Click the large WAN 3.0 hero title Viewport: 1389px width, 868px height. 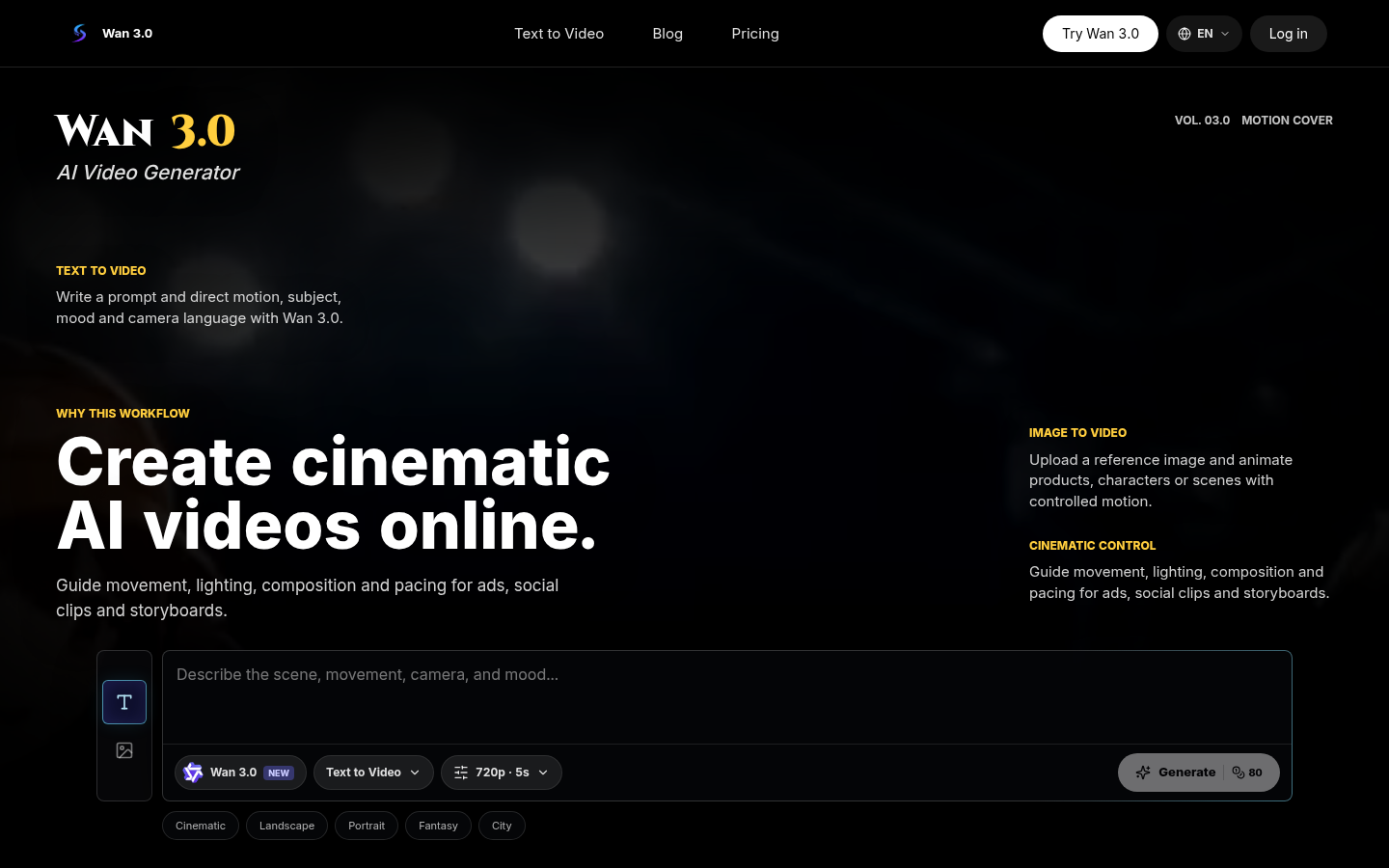coord(145,131)
